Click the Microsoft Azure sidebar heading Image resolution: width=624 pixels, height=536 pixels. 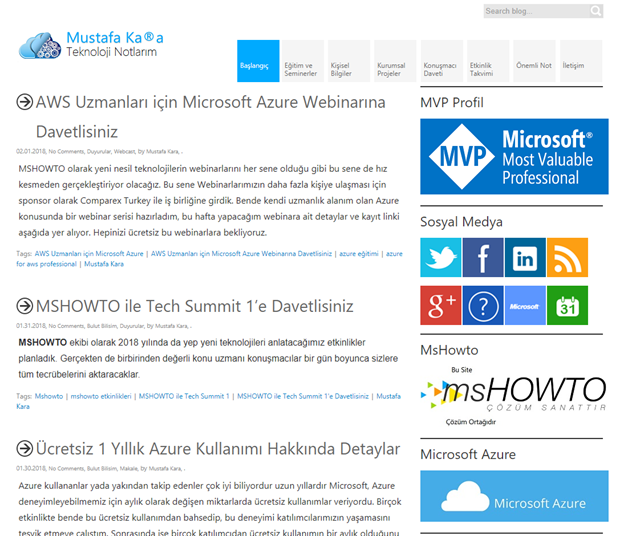coord(468,454)
